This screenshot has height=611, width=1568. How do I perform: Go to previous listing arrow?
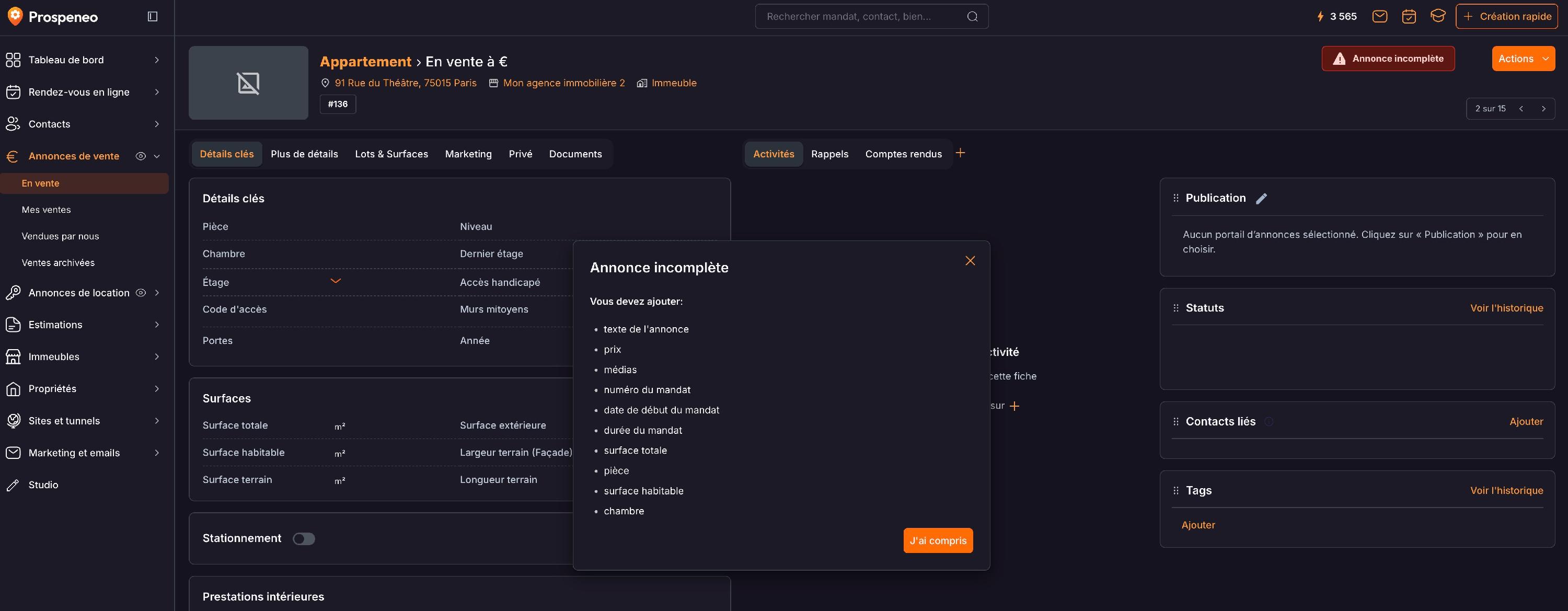[1520, 109]
